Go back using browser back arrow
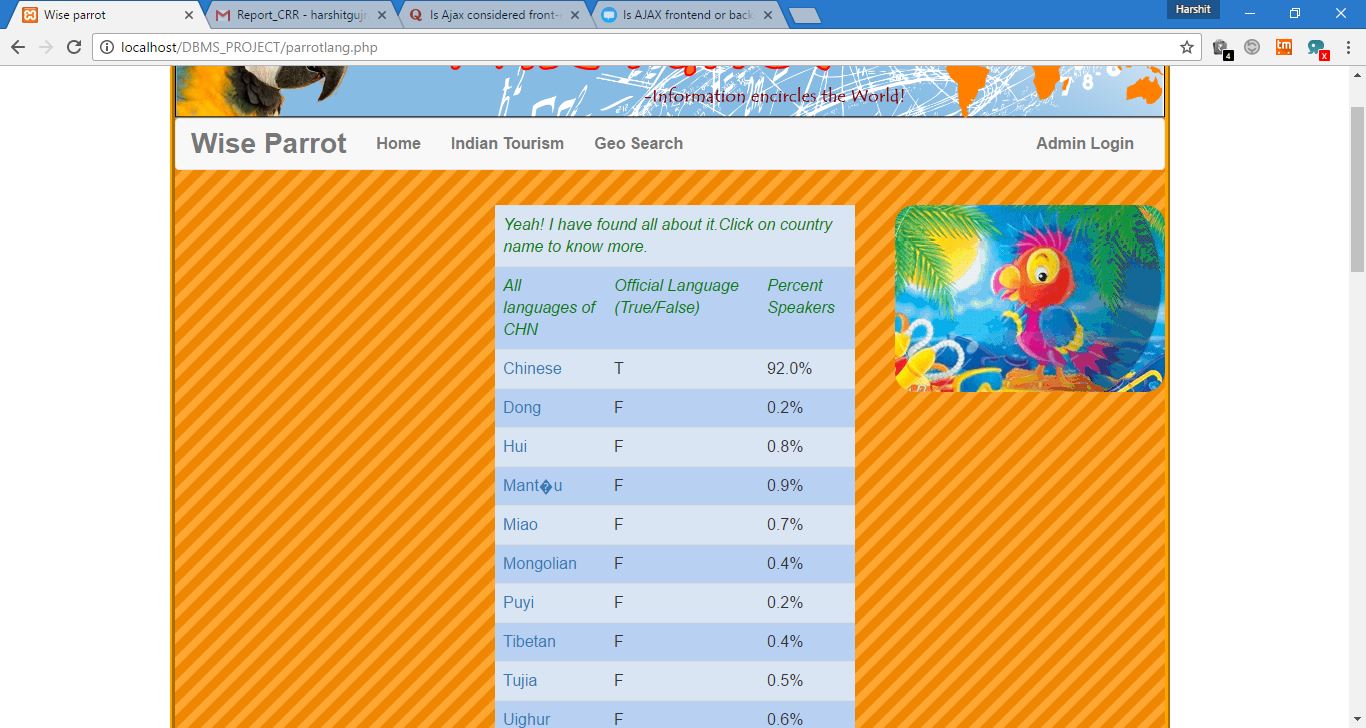 click(x=18, y=47)
